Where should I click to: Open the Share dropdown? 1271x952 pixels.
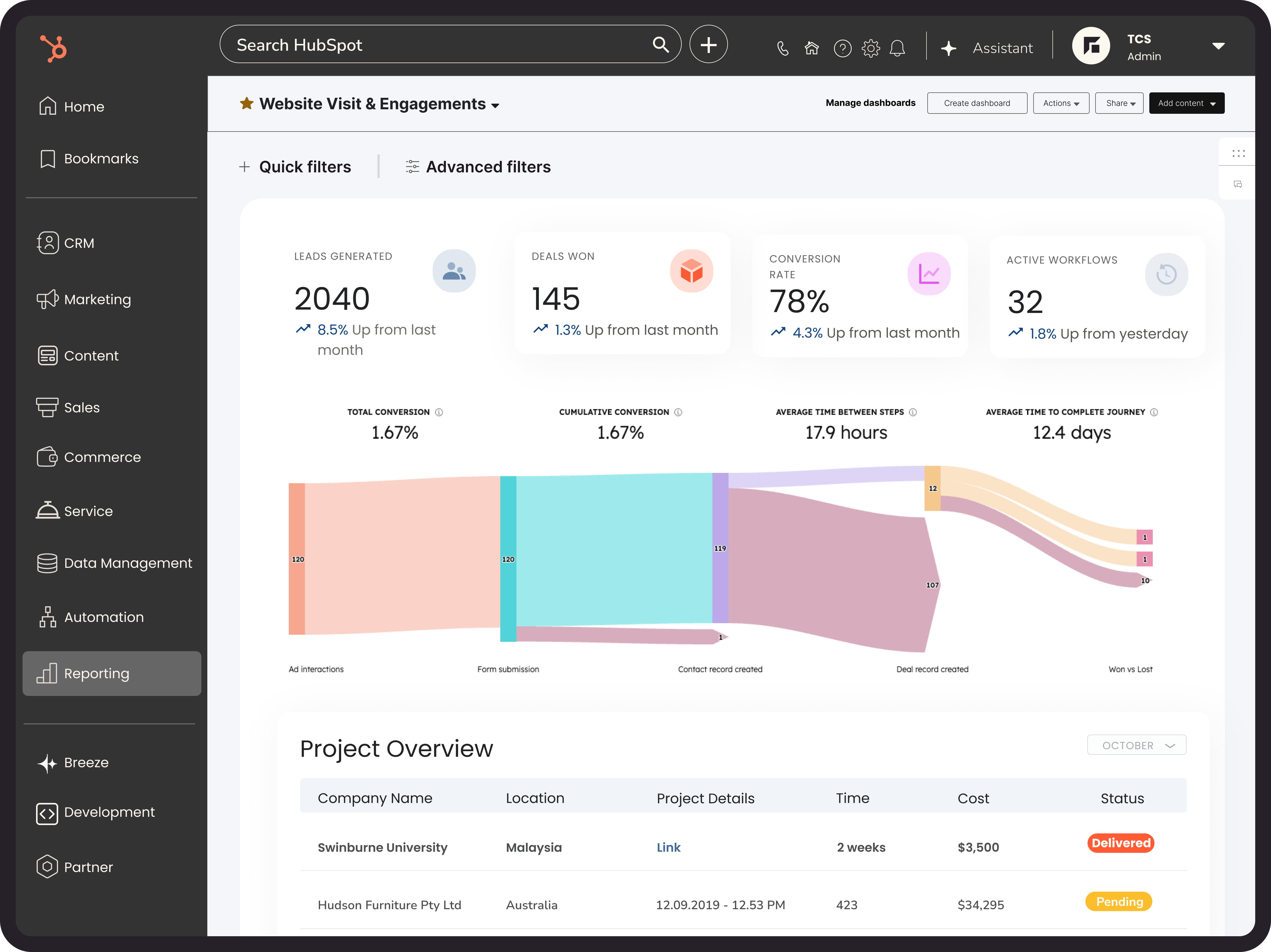tap(1119, 103)
